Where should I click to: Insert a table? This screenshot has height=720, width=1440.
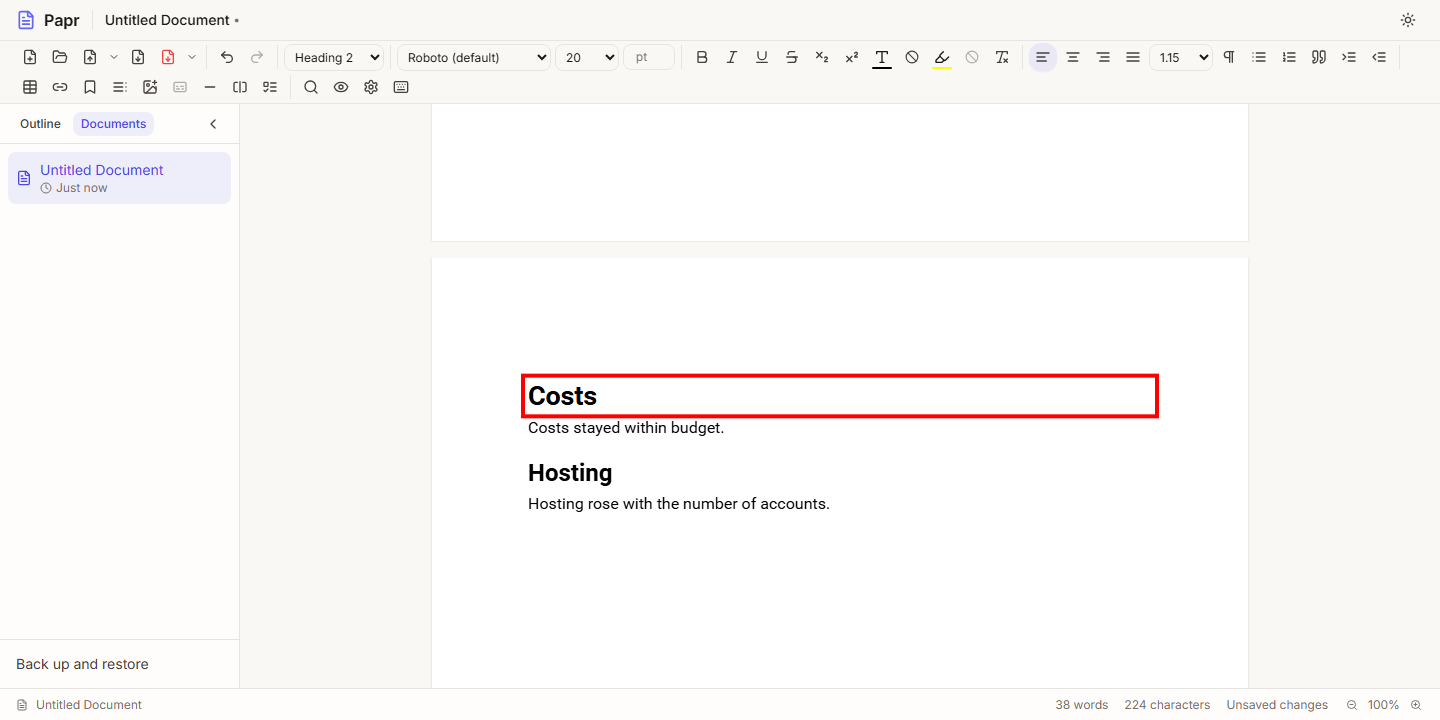coord(30,87)
